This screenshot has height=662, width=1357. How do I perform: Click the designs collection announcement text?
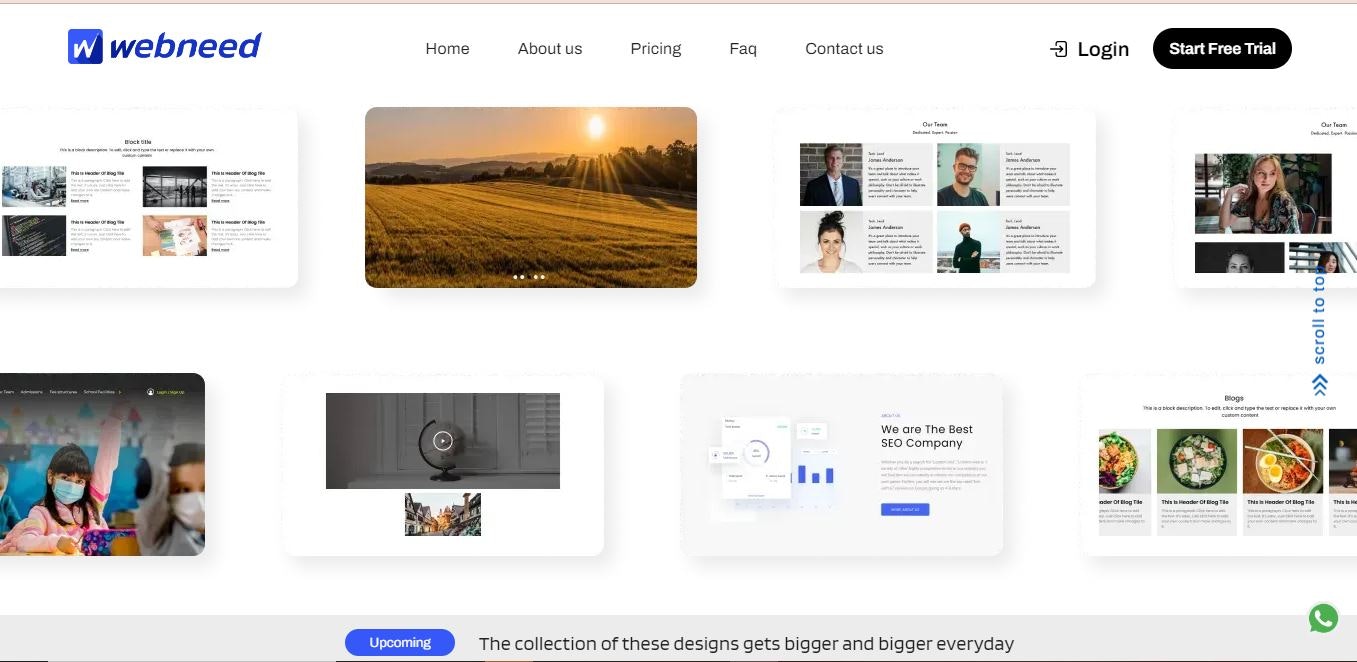(746, 644)
